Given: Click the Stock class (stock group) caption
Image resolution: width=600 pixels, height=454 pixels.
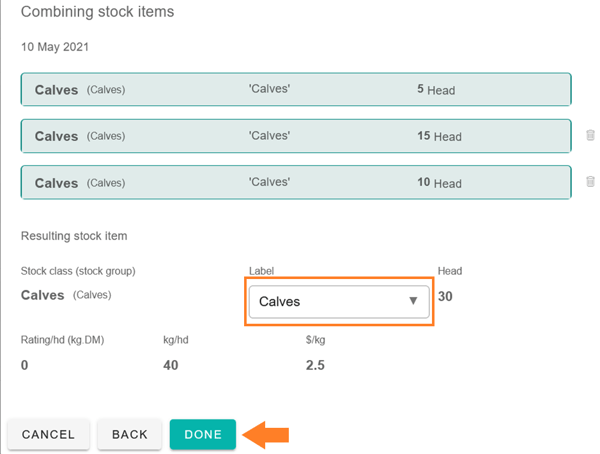Looking at the screenshot, I should point(78,271).
